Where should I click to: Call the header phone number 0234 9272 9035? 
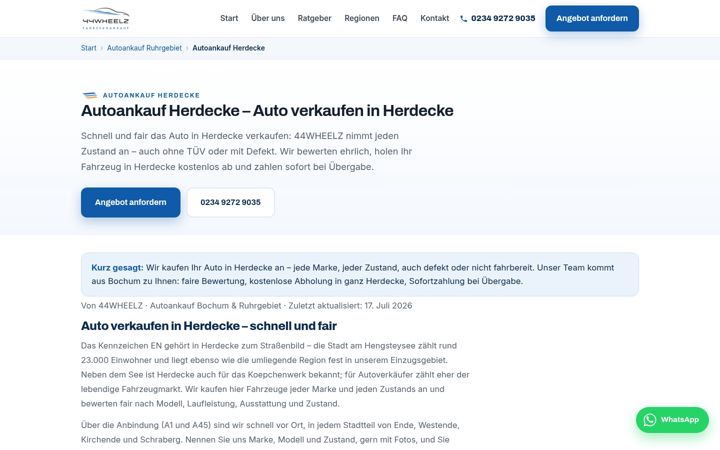point(503,18)
